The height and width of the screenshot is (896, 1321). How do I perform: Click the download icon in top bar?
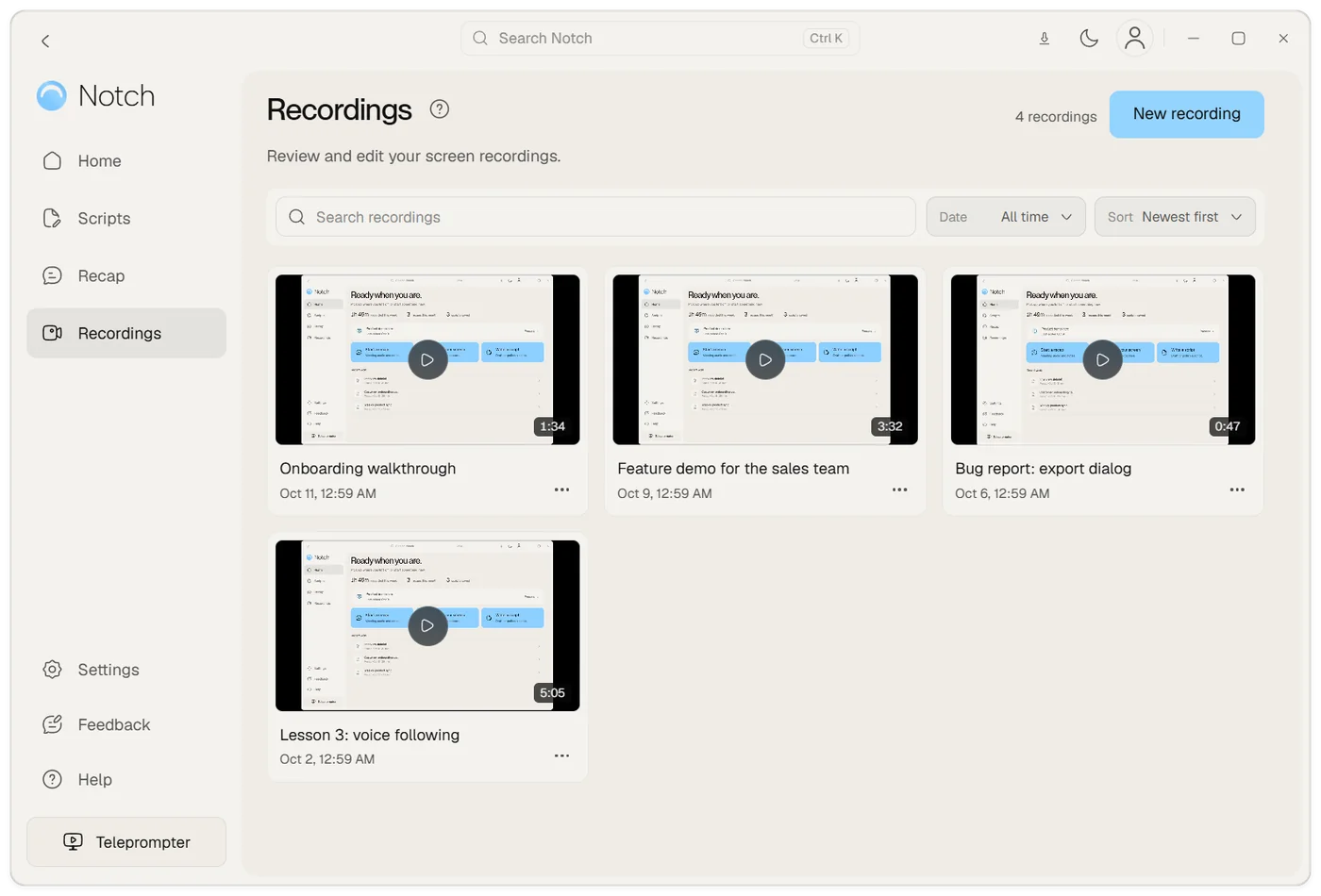pyautogui.click(x=1044, y=39)
